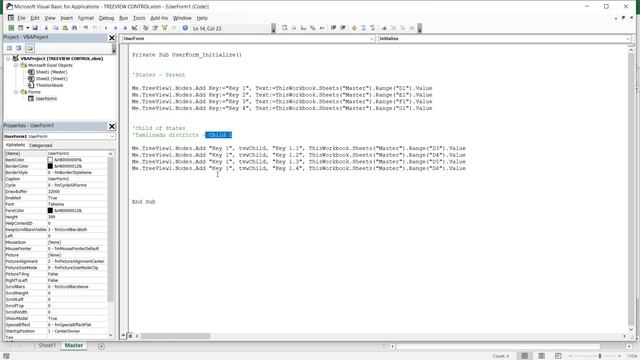This screenshot has width=640, height=360.
Task: Click the Paste icon in the toolbar
Action: (x=65, y=28)
